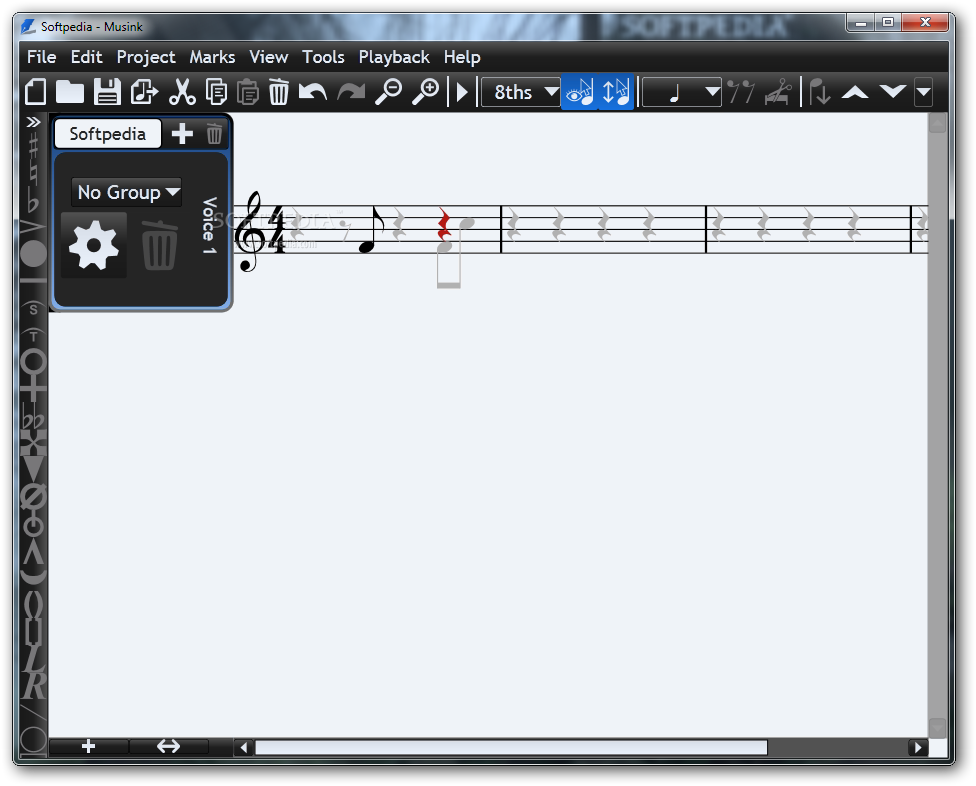
Task: Toggle the vertical arrow note pitch mode
Action: click(616, 92)
